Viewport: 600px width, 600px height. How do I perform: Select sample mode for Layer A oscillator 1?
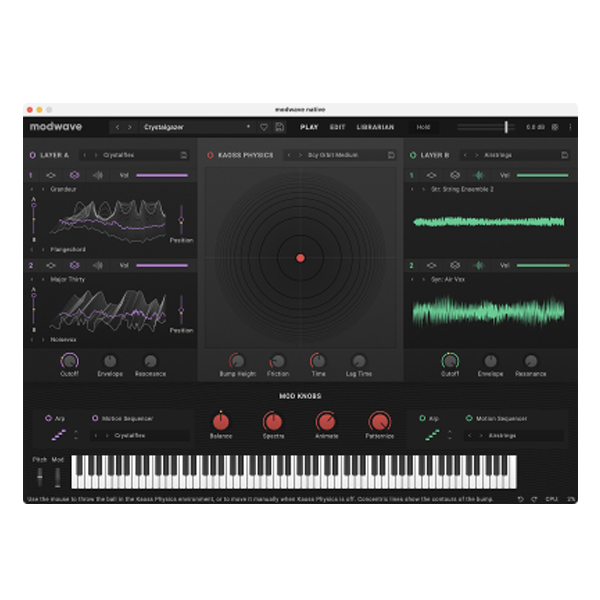click(x=98, y=175)
